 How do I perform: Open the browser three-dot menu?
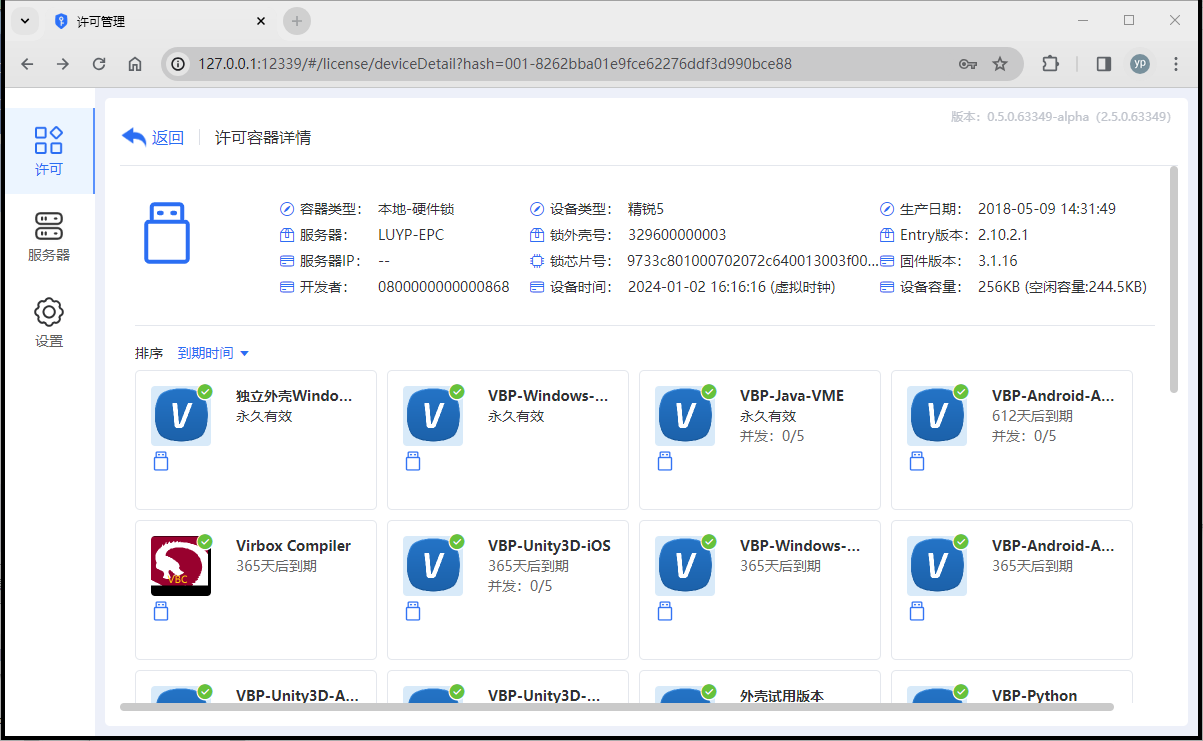(1176, 64)
